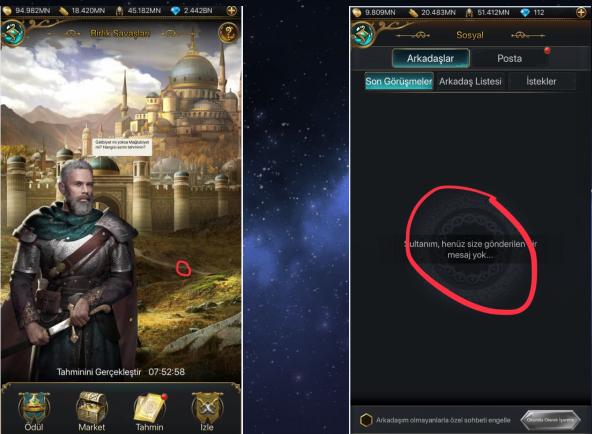The width and height of the screenshot is (592, 434).
Task: Open the Ödül rewards icon
Action: 34,411
